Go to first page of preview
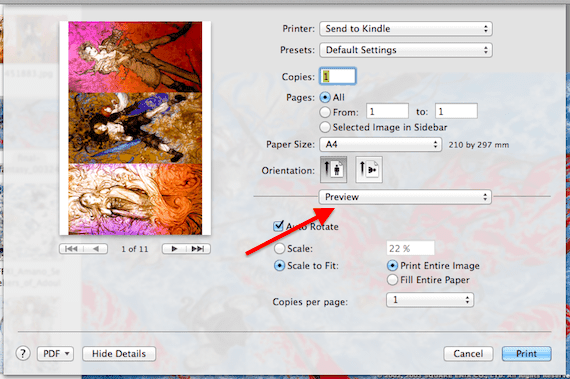This screenshot has width=570, height=379. [71, 249]
